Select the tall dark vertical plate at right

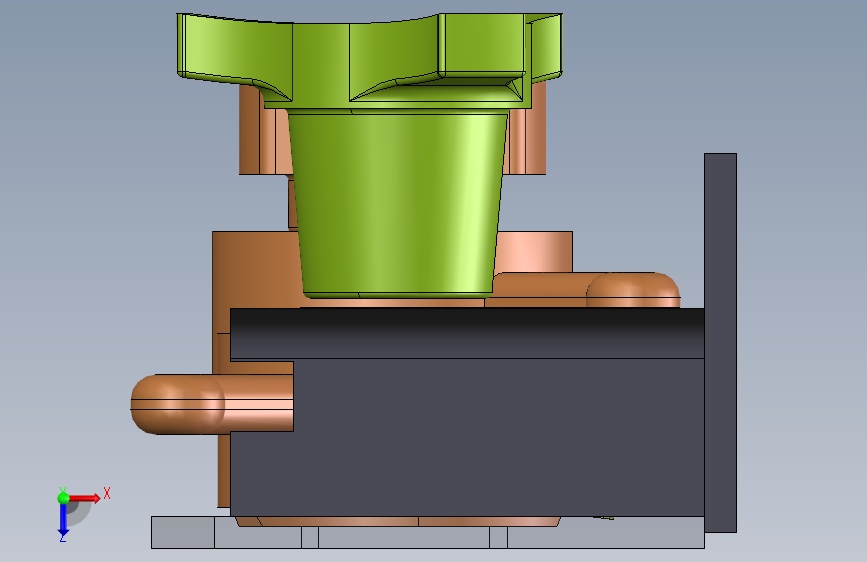coord(720,343)
